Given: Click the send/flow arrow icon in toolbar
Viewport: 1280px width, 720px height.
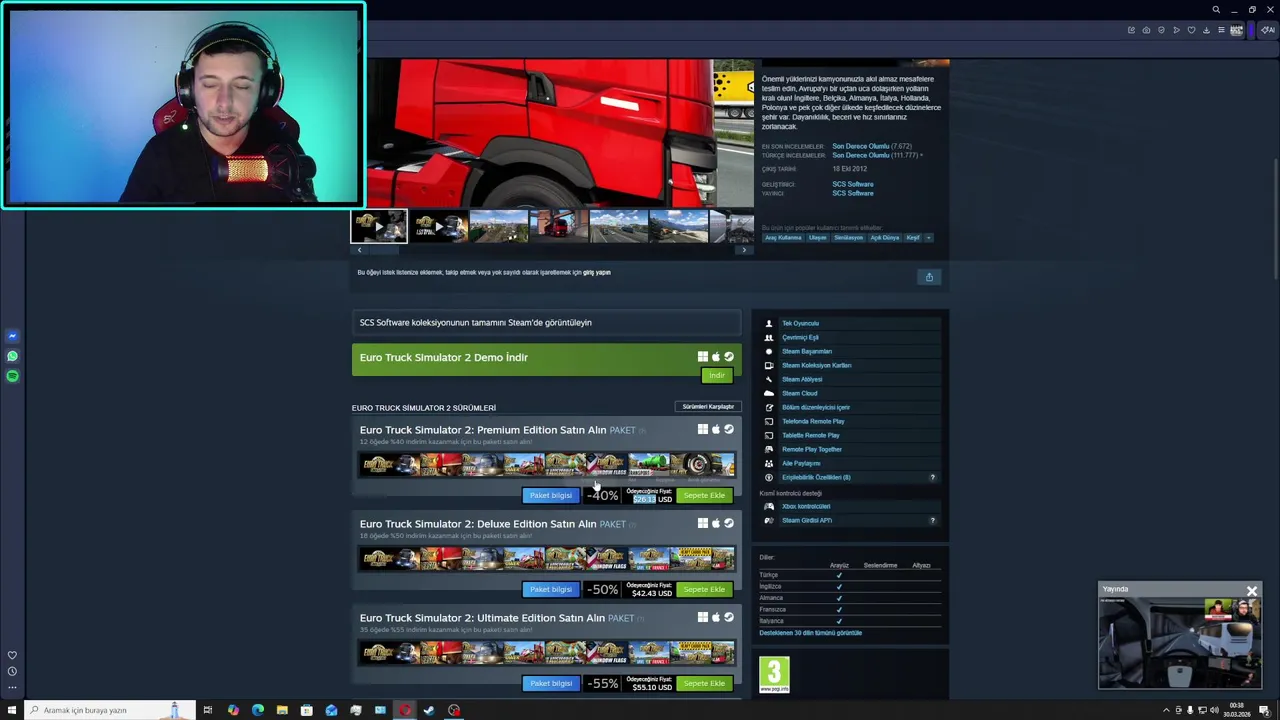Looking at the screenshot, I should tap(1176, 30).
